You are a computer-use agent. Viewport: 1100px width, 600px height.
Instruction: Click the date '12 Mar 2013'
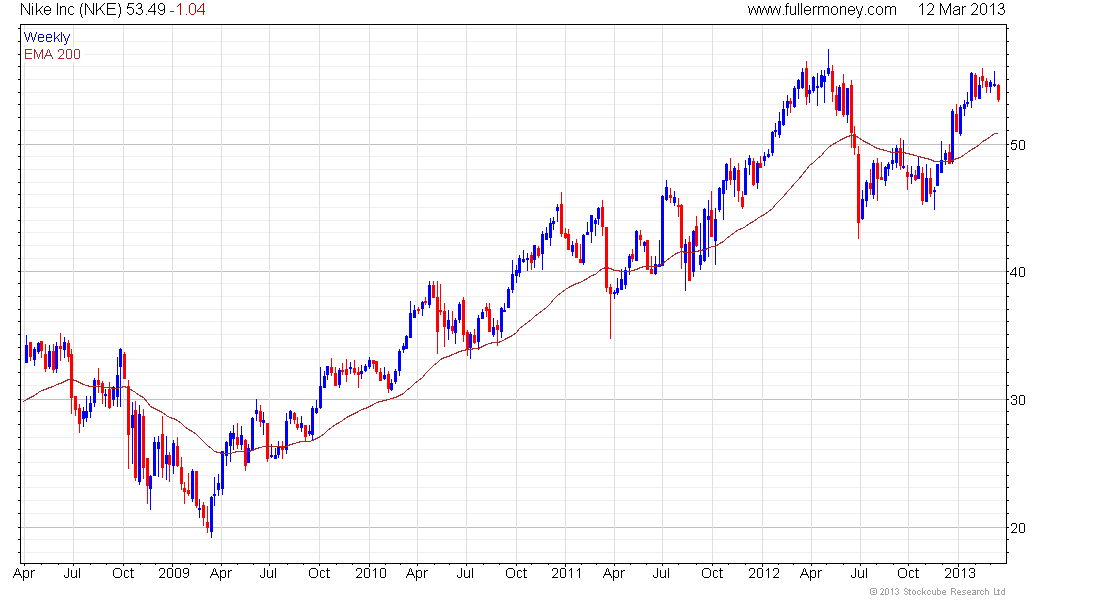tap(961, 10)
